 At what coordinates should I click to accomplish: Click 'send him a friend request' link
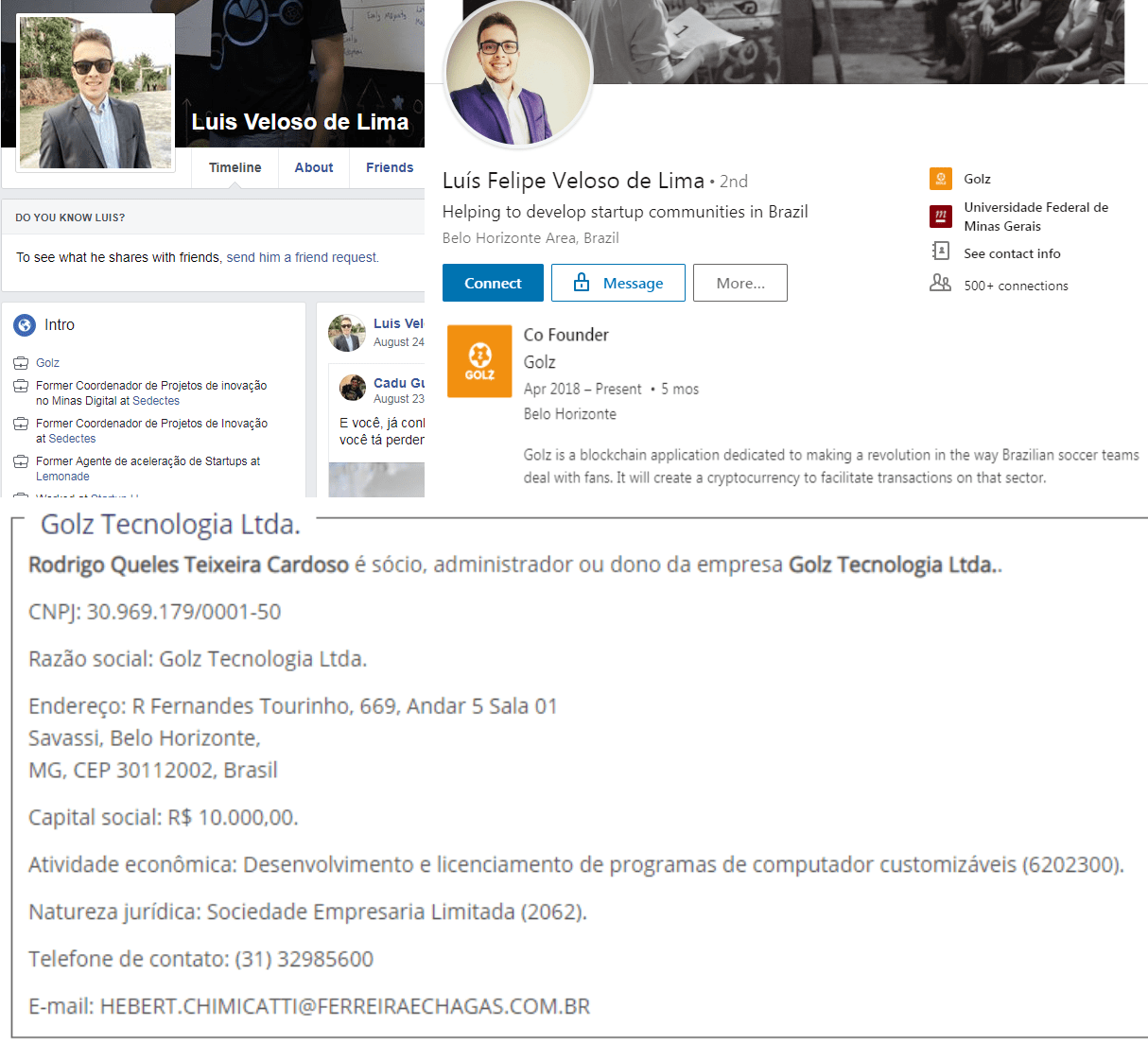click(302, 257)
